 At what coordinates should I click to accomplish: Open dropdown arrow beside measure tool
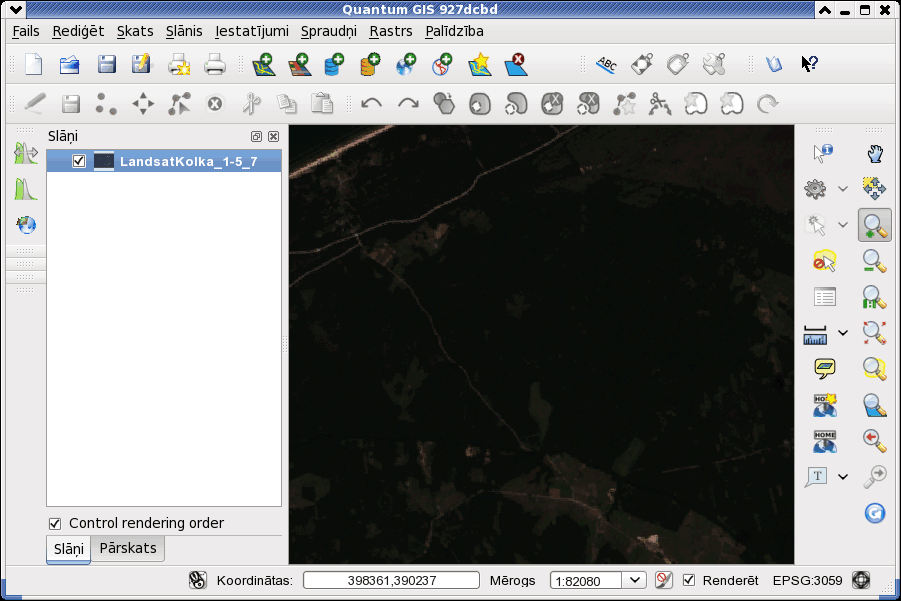pyautogui.click(x=843, y=333)
